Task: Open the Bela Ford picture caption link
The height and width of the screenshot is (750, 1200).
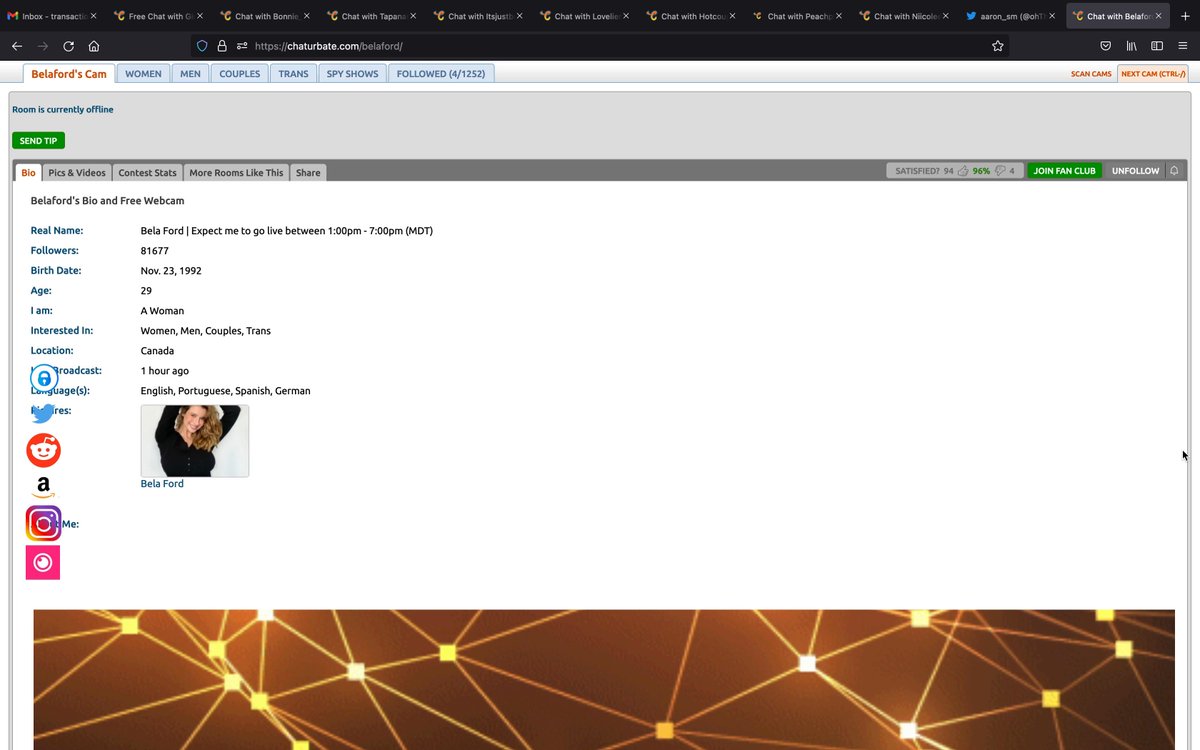Action: [x=162, y=484]
